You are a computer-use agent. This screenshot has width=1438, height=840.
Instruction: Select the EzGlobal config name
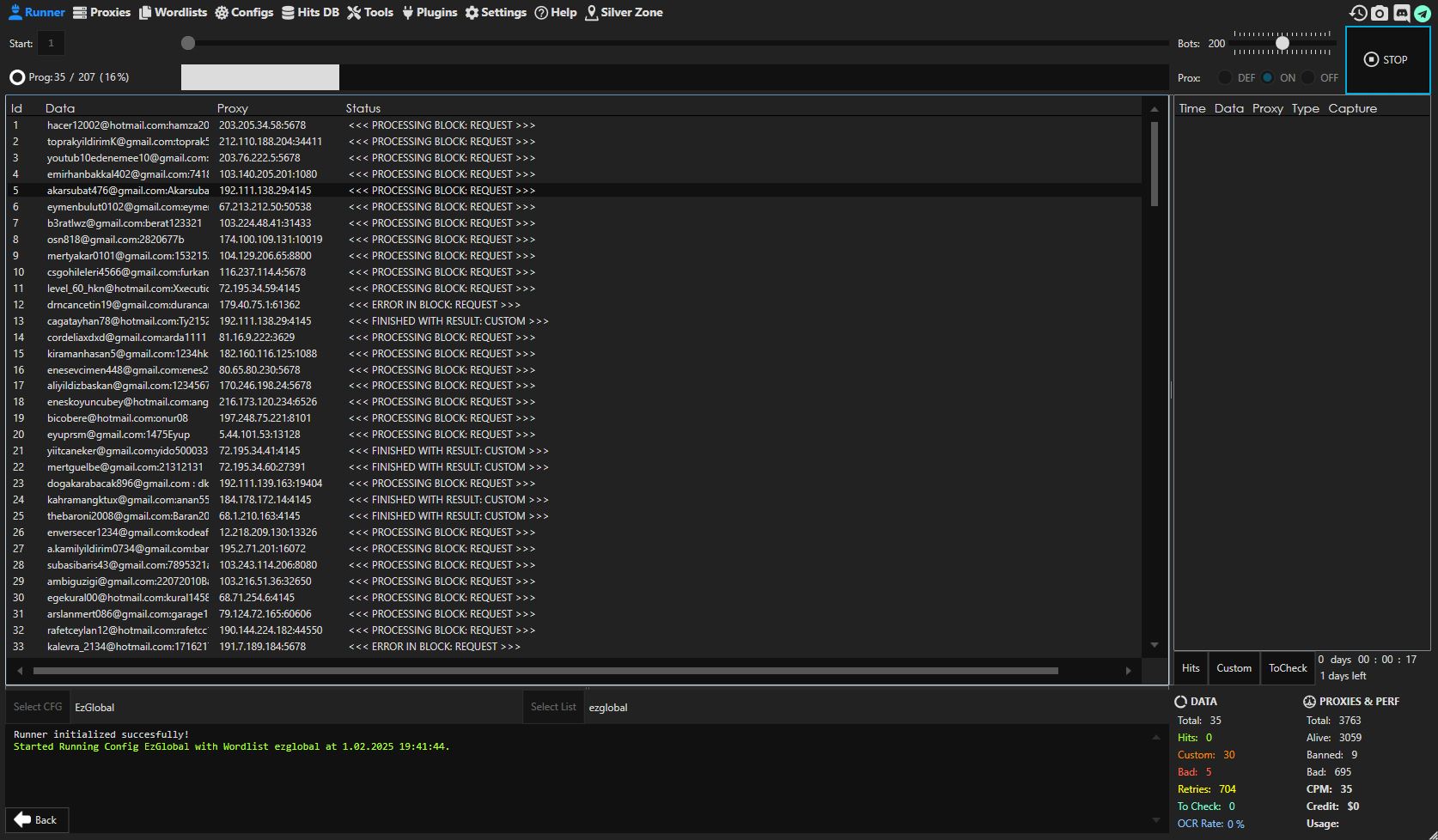94,708
